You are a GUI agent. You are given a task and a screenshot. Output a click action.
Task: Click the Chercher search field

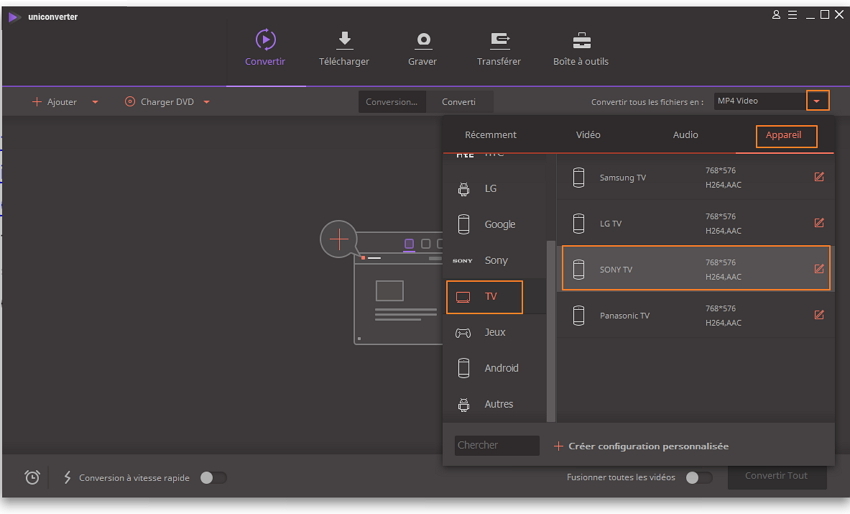tap(497, 446)
